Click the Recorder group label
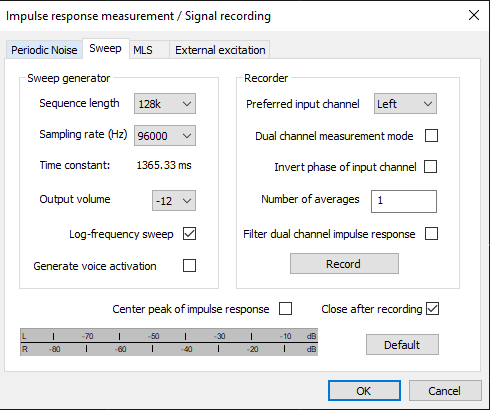Image resolution: width=490 pixels, height=410 pixels. click(266, 78)
